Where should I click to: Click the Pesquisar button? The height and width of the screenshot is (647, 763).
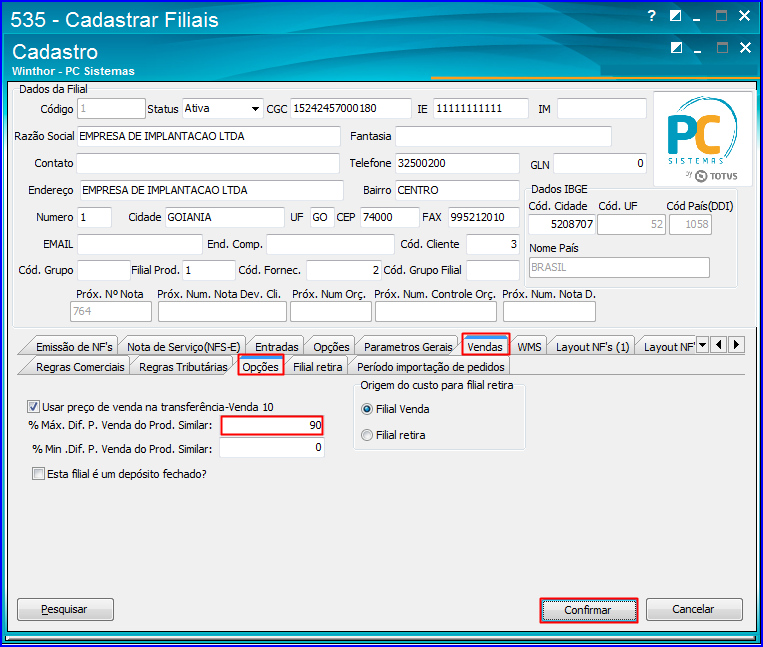[65, 610]
